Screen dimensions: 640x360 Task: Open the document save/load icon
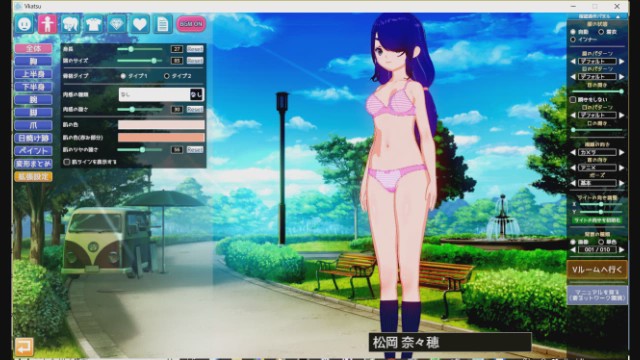[x=162, y=24]
